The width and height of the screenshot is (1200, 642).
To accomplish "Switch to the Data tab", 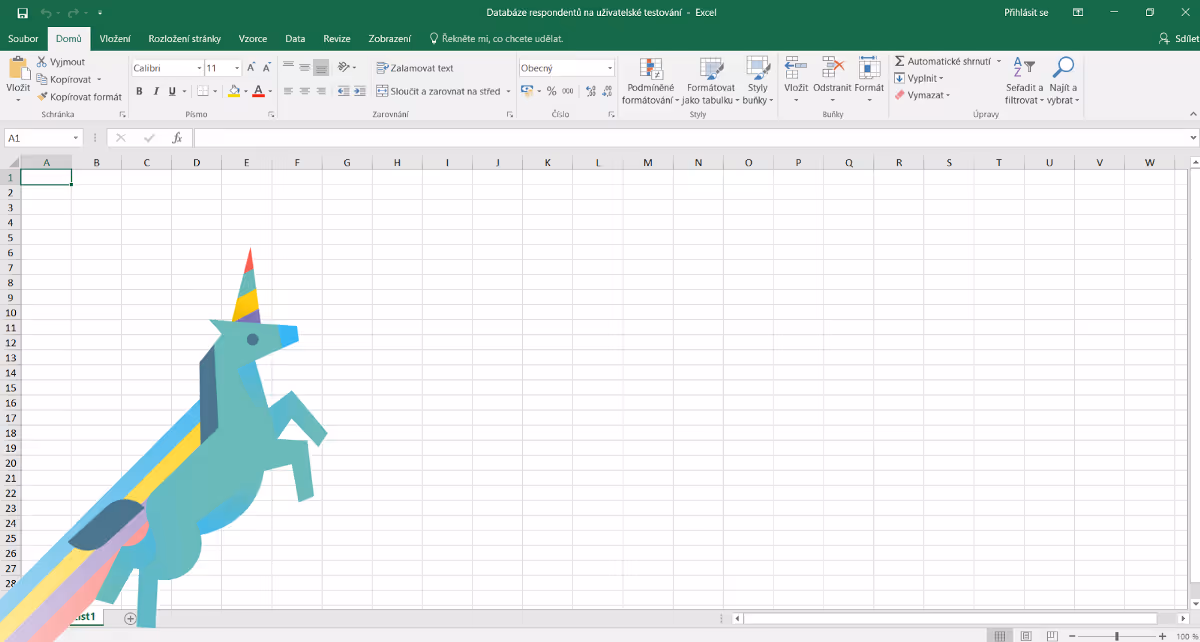I will [x=295, y=38].
